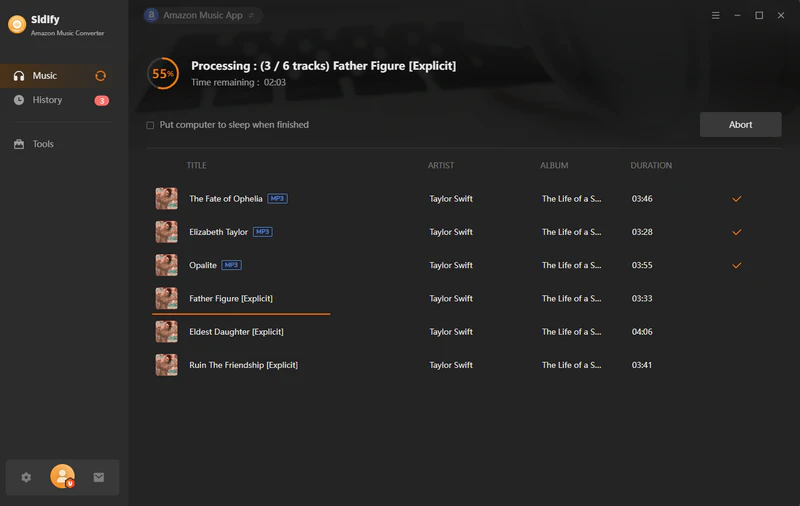Click MP3 badge on Elizabeth Taylor
The image size is (800, 506).
263,232
